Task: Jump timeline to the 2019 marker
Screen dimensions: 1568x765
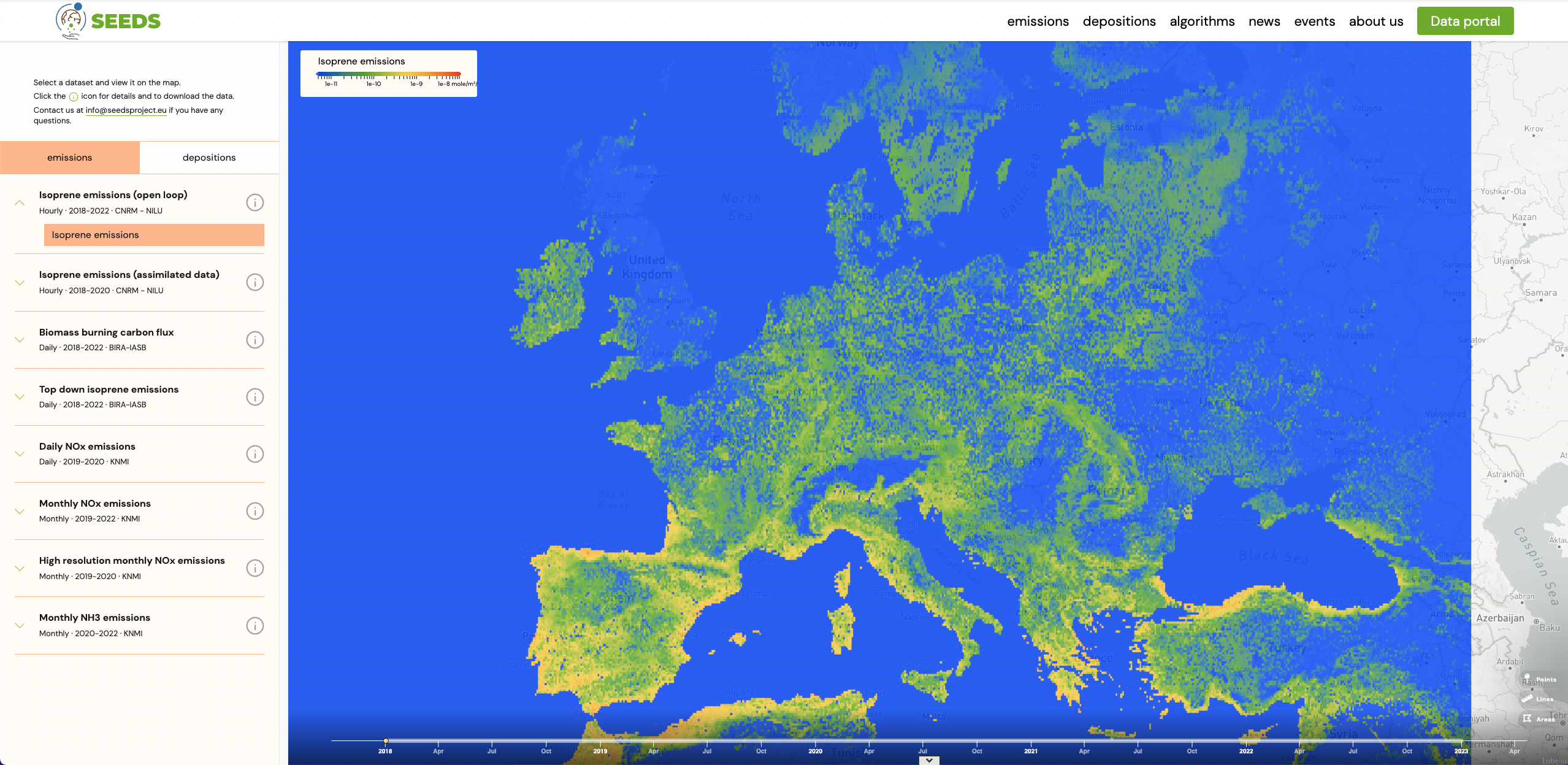Action: 600,751
